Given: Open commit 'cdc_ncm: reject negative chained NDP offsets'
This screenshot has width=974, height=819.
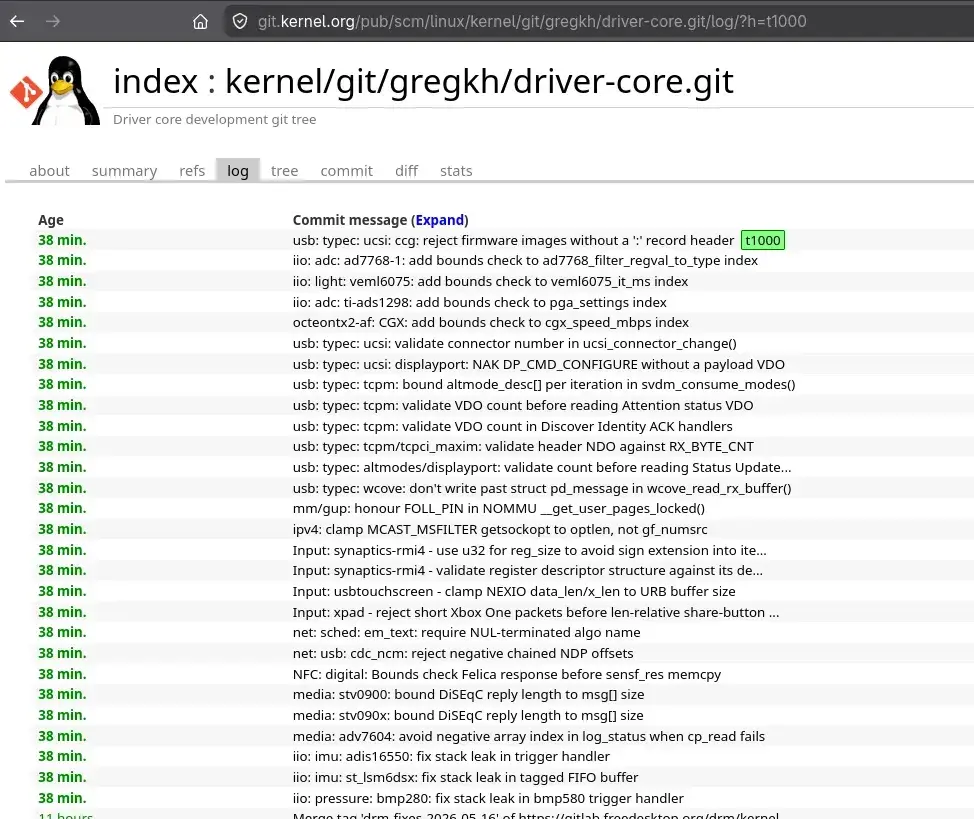Looking at the screenshot, I should pos(463,654).
